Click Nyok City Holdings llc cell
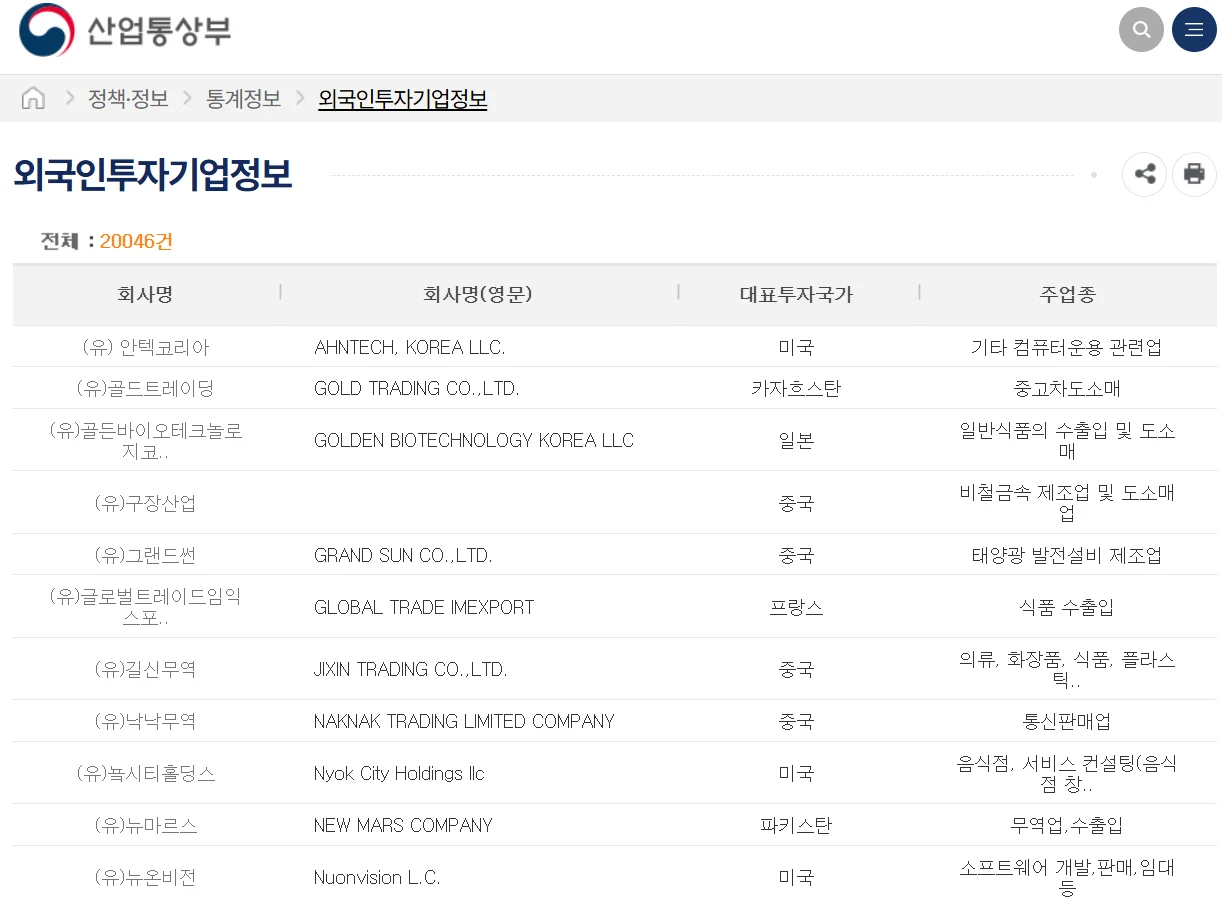The image size is (1222, 910). click(399, 773)
